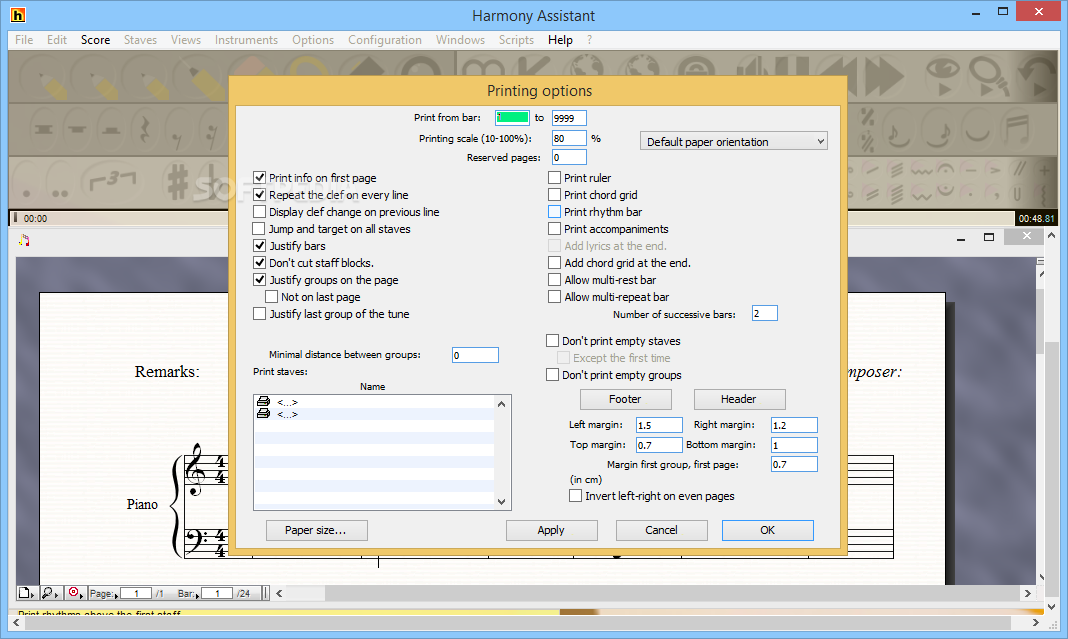The width and height of the screenshot is (1068, 639).
Task: Click the Footer button
Action: pos(625,399)
